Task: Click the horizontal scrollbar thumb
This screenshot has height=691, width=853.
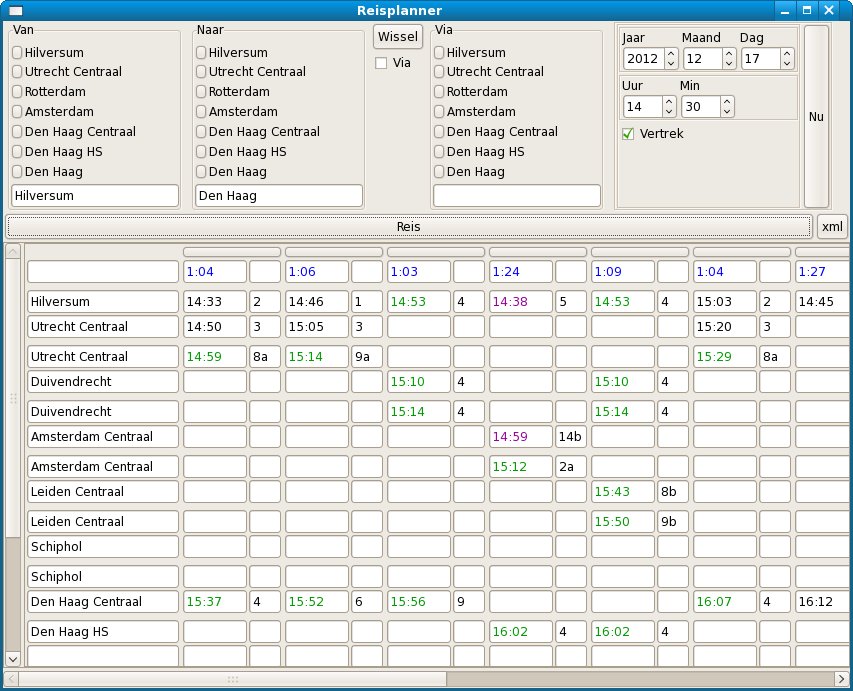Action: click(x=233, y=678)
